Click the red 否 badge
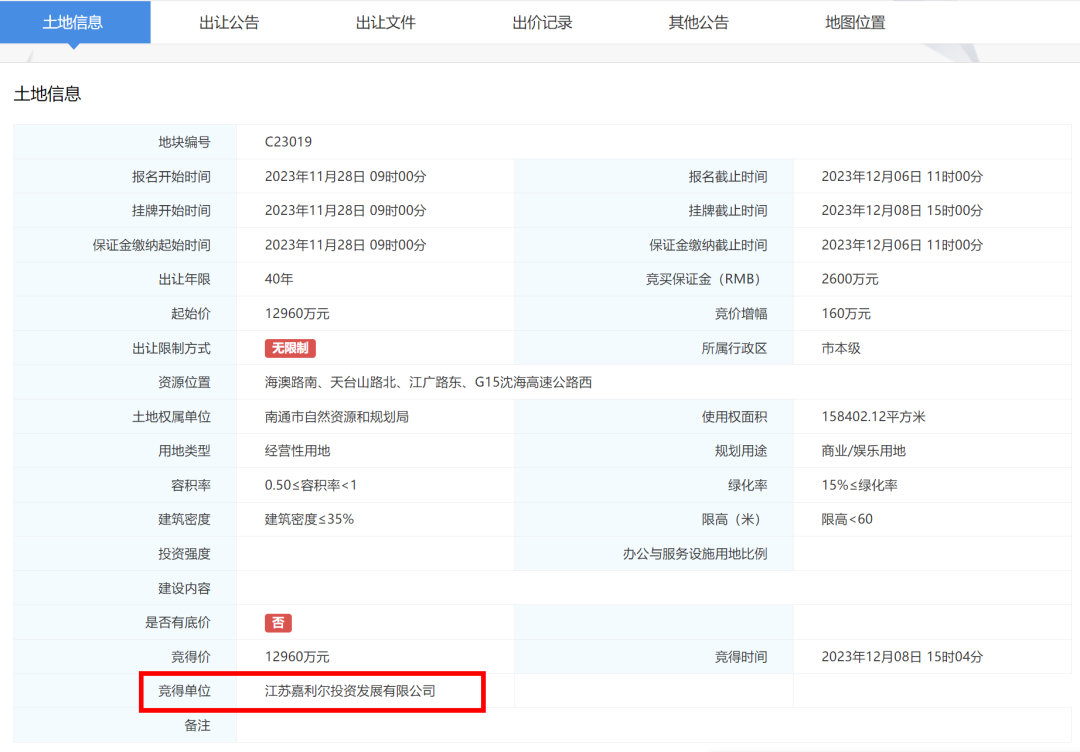 click(278, 623)
